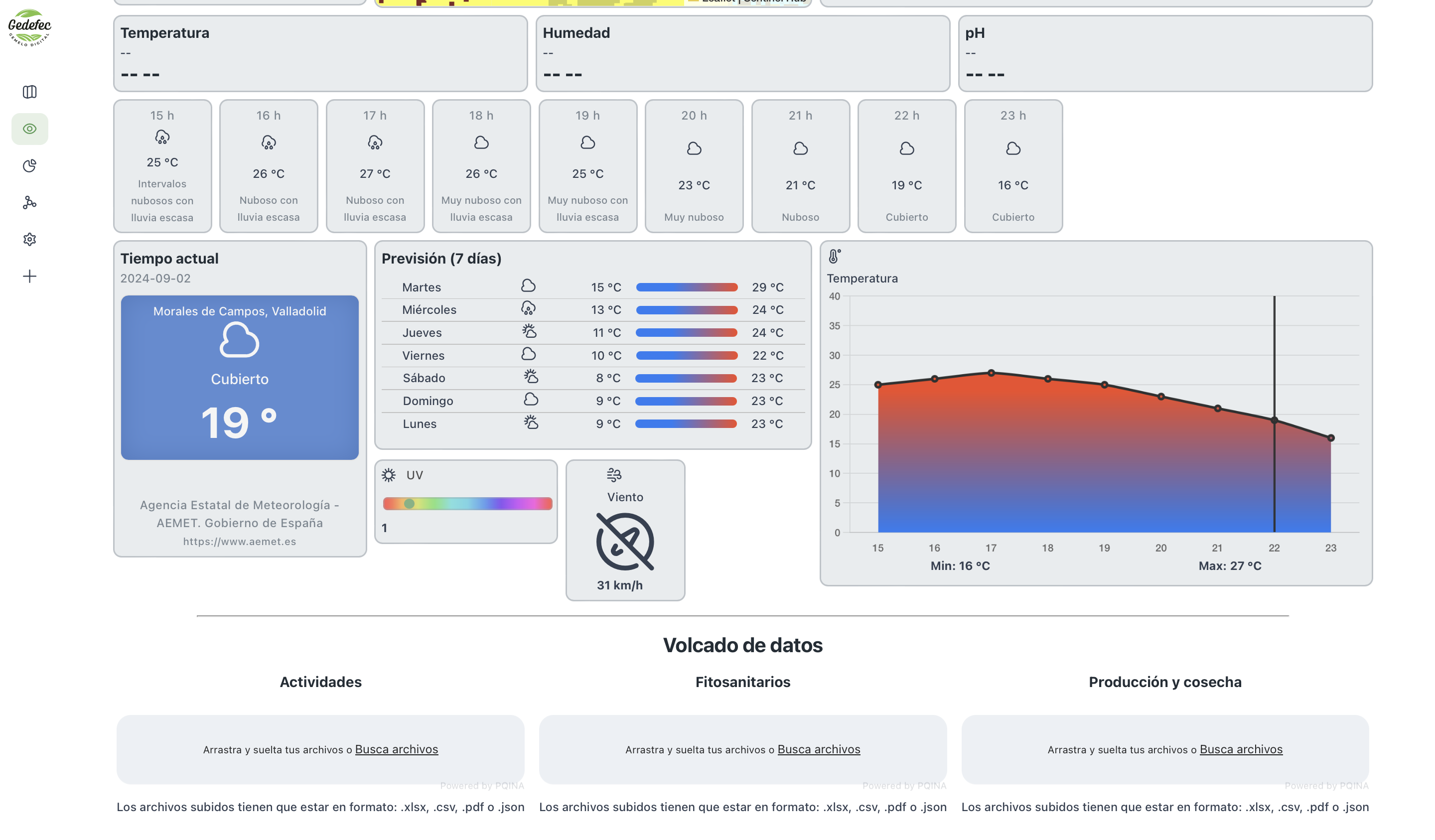This screenshot has height=840, width=1435.
Task: Open the pie chart analytics icon
Action: pyautogui.click(x=29, y=166)
